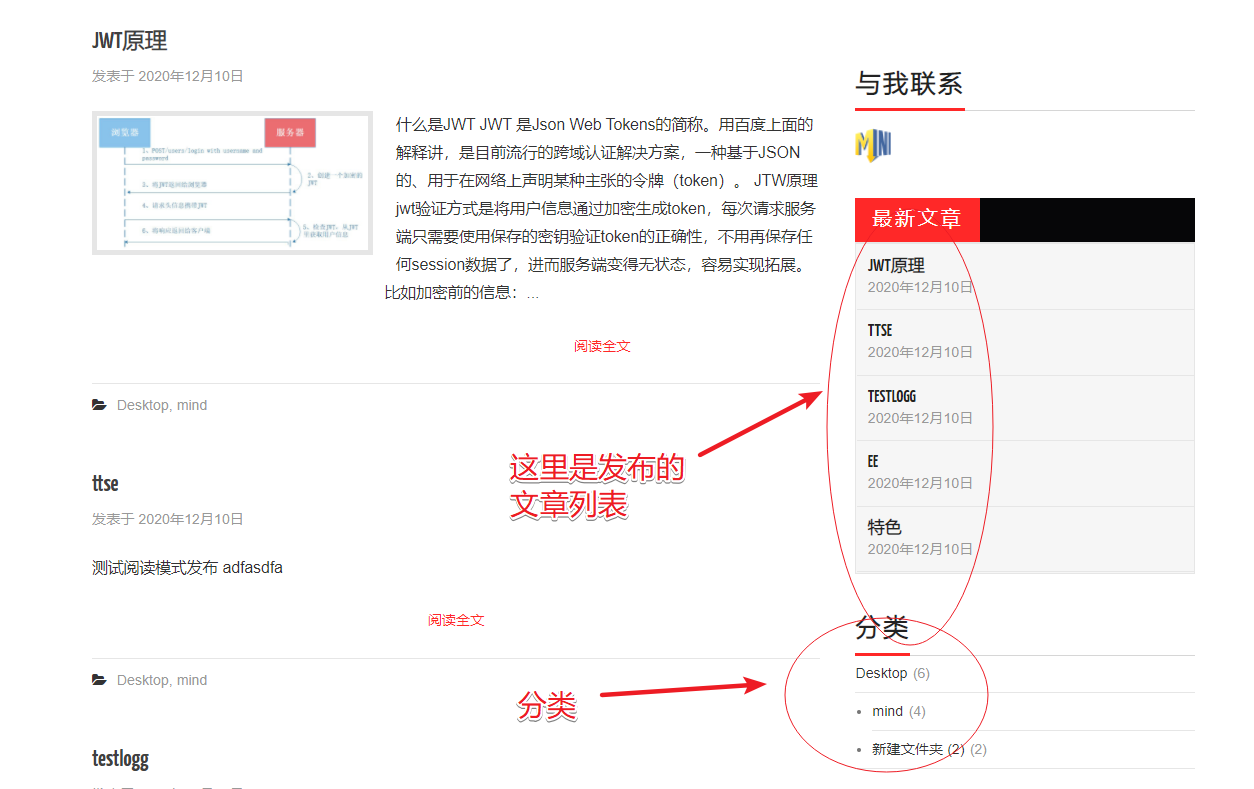Open the JWT原理 post title in main list
Screen dimensions: 1254x789
click(x=129, y=41)
